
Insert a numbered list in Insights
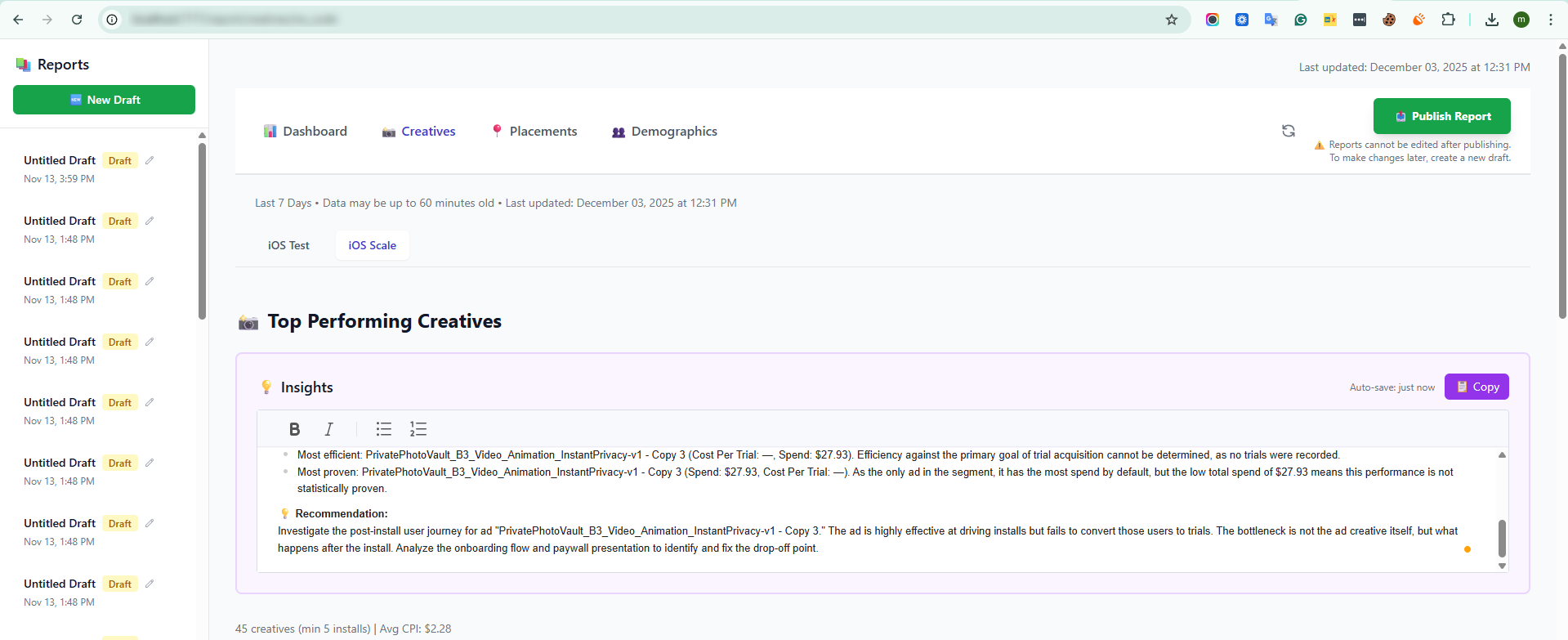(x=418, y=429)
